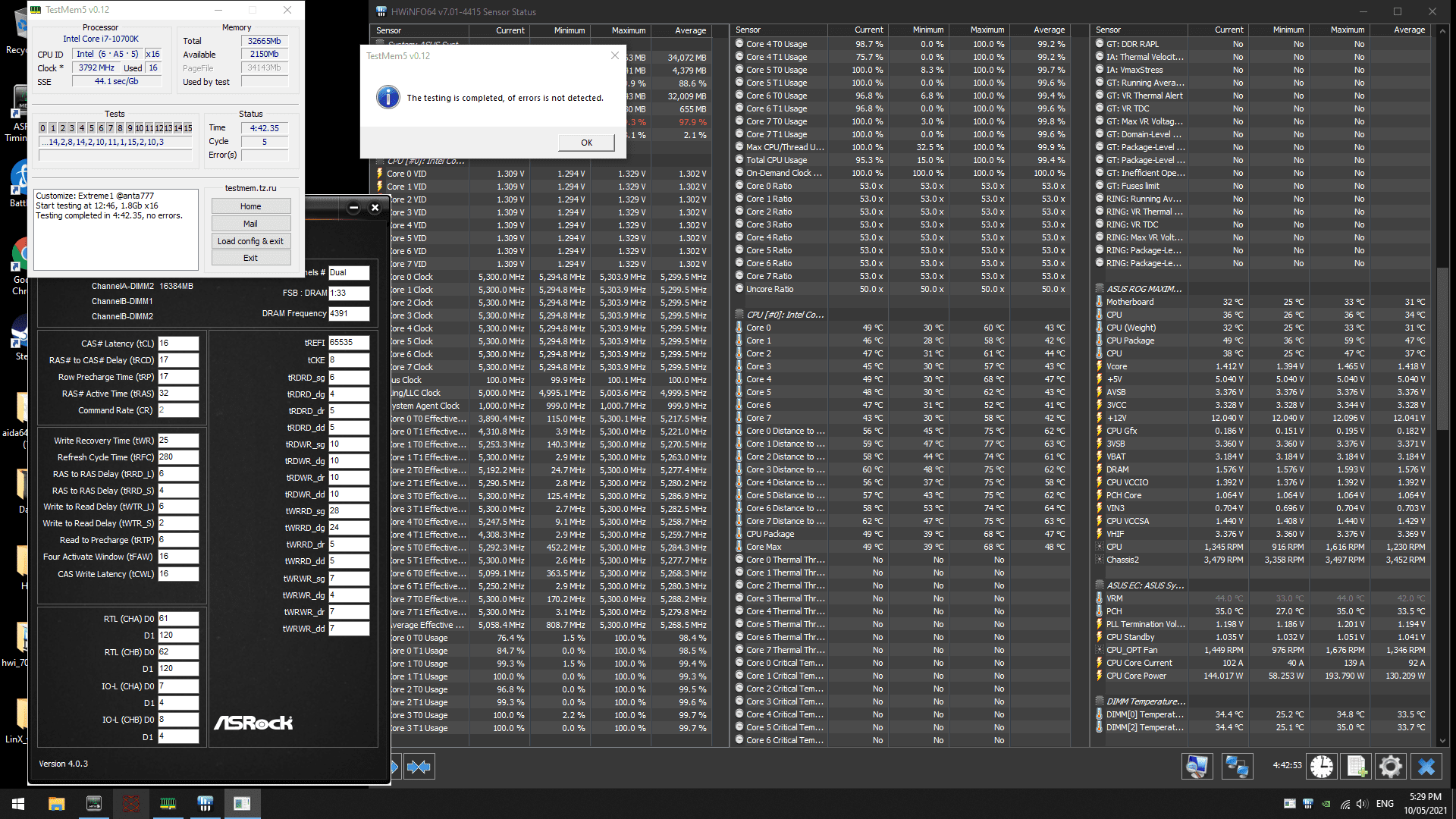1456x819 pixels.
Task: Click Sensor column header in left panel
Action: pyautogui.click(x=419, y=30)
